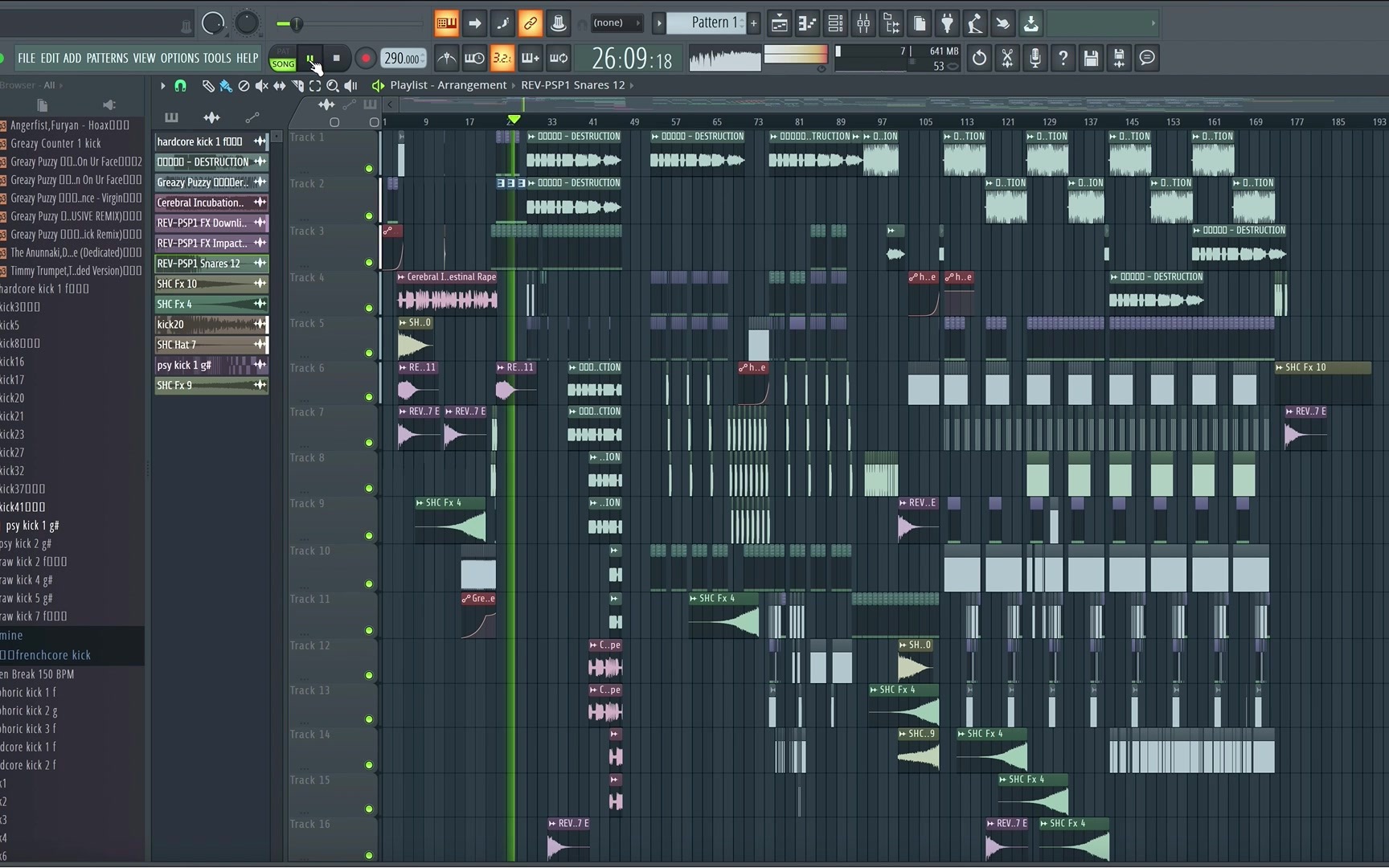Screen dimensions: 1389x868
Task: Mute Track 1 green LED
Action: [369, 169]
